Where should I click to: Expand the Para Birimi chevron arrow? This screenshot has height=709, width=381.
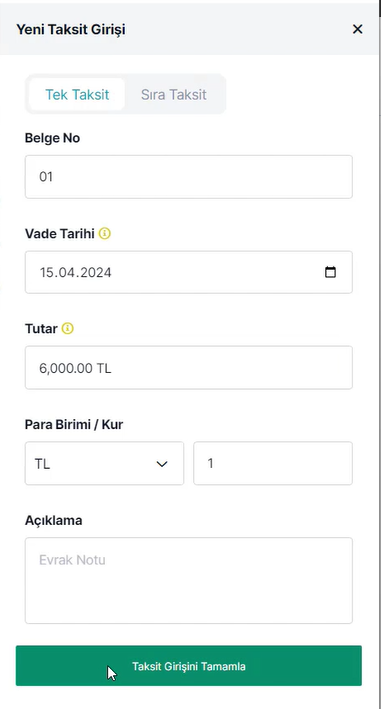coord(162,464)
